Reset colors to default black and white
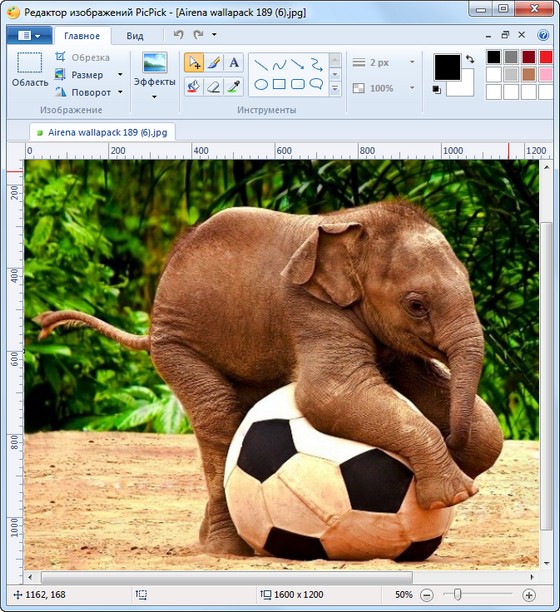Viewport: 560px width, 612px height. pos(437,90)
